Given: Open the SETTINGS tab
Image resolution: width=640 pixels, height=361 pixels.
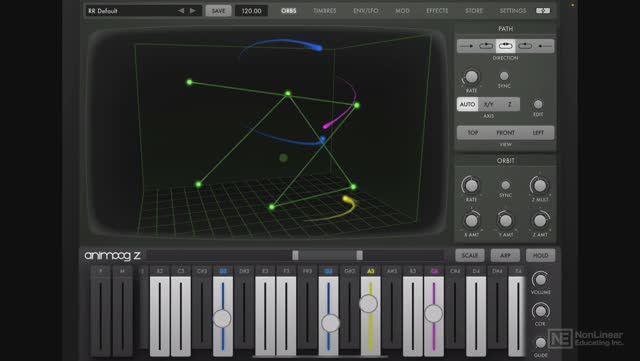Looking at the screenshot, I should pyautogui.click(x=513, y=11).
